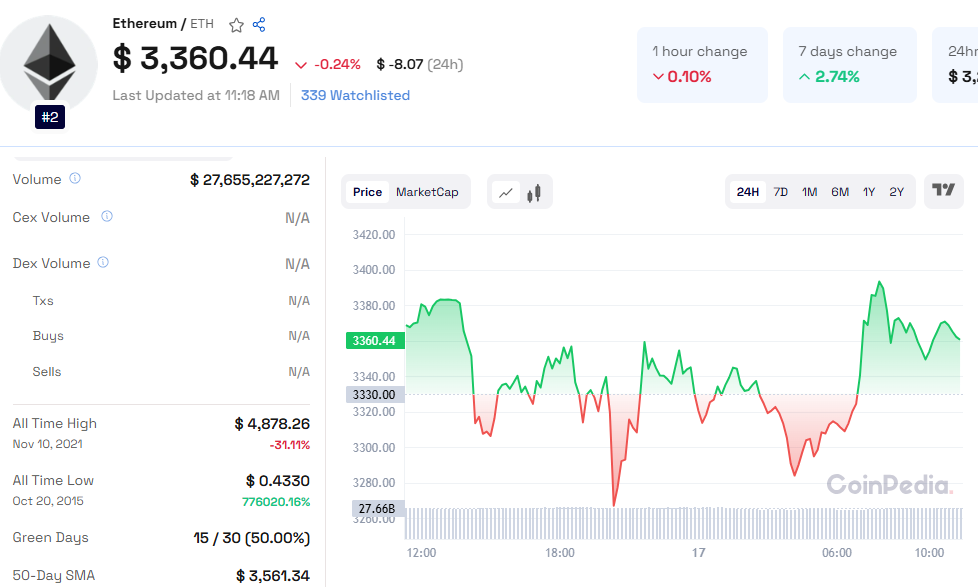The width and height of the screenshot is (978, 587).
Task: Click the 2.74% seven days change value
Action: 837,77
